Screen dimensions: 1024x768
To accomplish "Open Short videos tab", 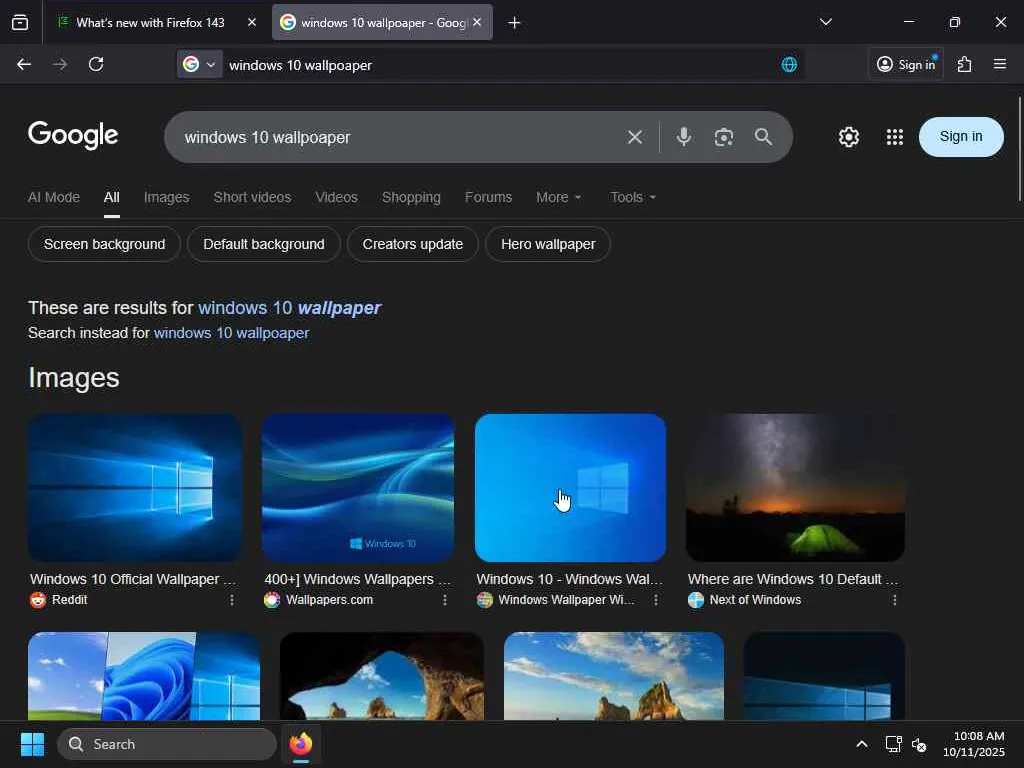I will [x=252, y=197].
